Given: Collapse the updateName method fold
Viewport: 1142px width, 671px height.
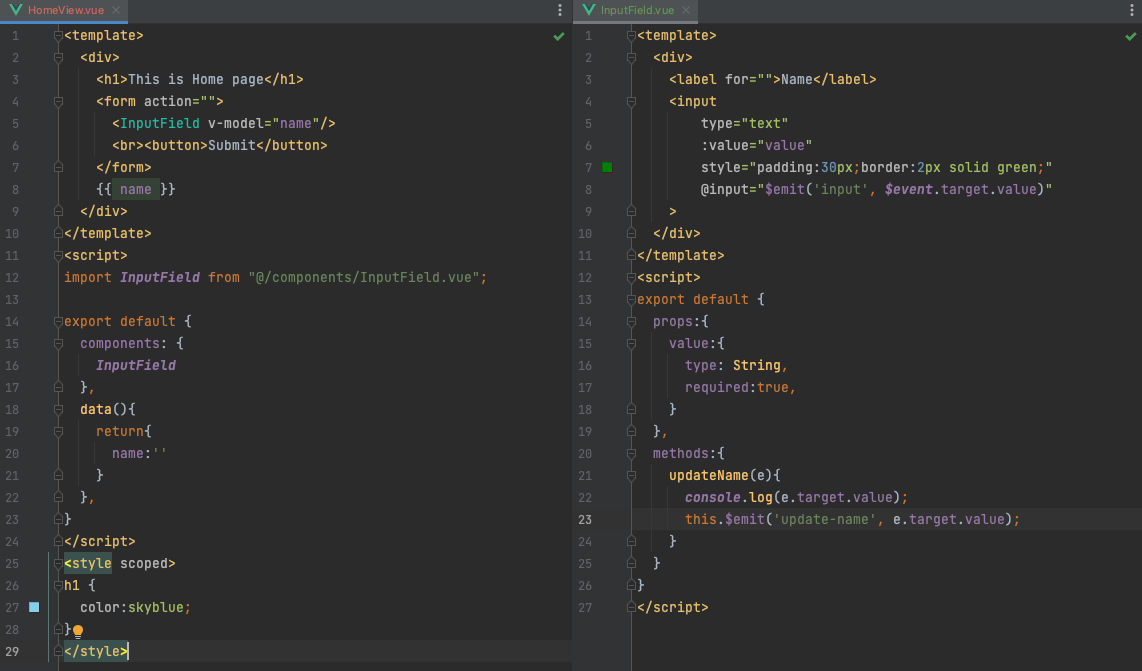Looking at the screenshot, I should click(631, 475).
